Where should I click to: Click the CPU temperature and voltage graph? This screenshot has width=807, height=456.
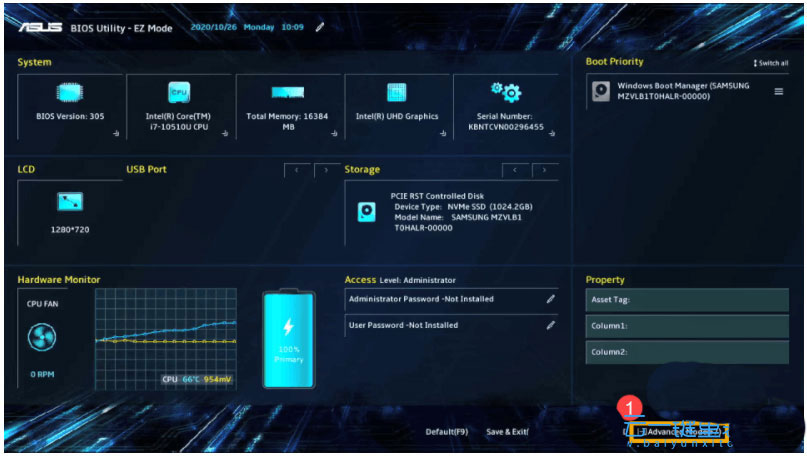(166, 339)
